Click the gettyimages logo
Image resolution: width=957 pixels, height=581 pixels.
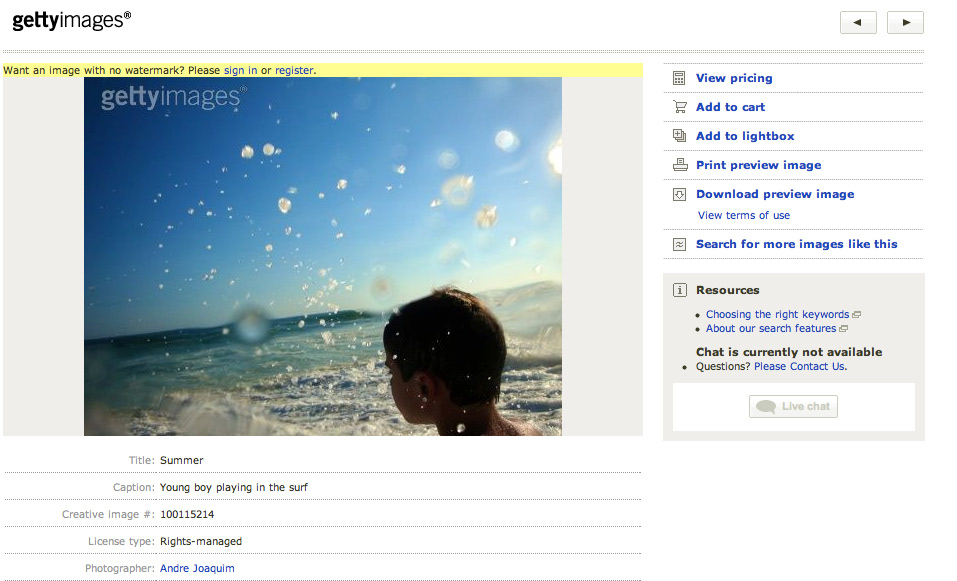coord(71,20)
